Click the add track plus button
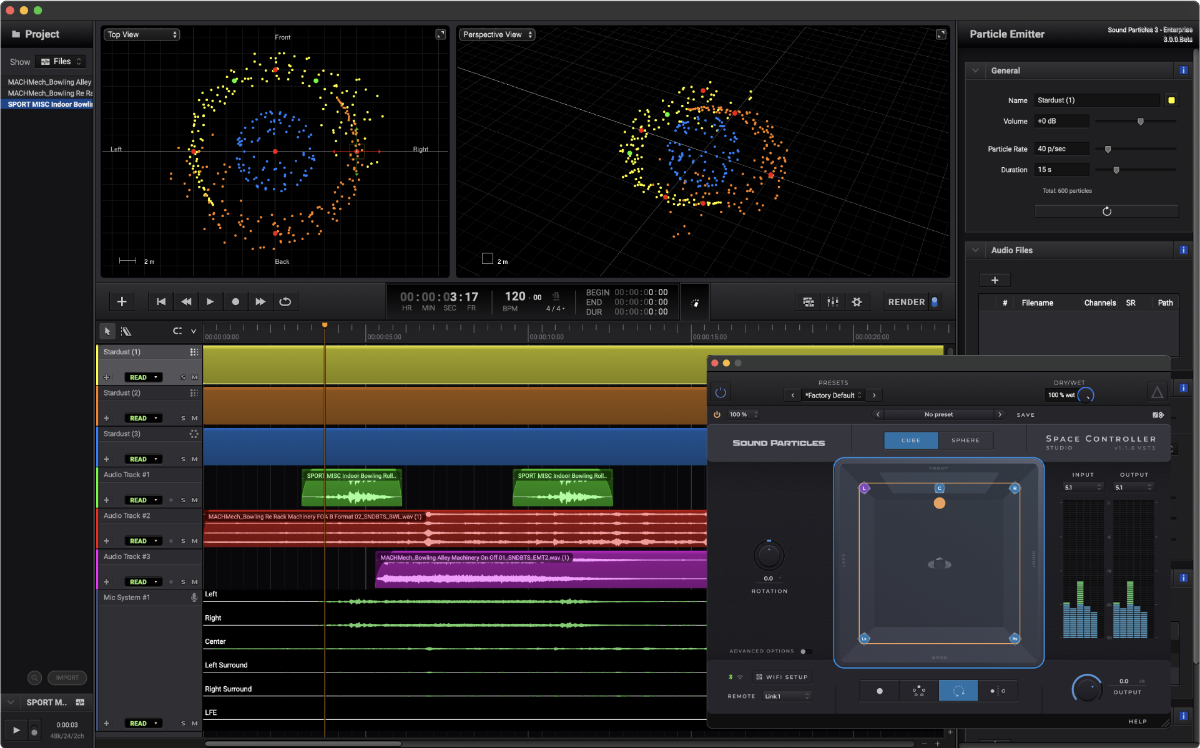The image size is (1200, 748). [122, 301]
